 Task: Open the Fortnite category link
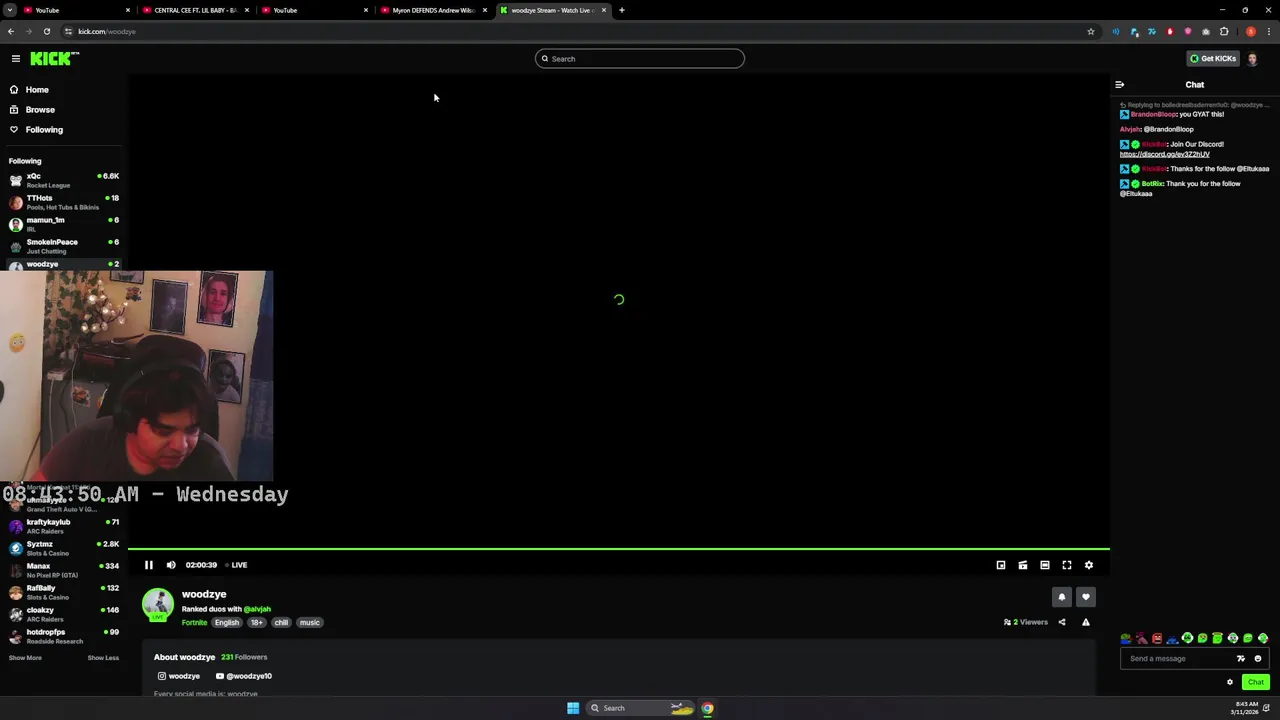tap(194, 622)
